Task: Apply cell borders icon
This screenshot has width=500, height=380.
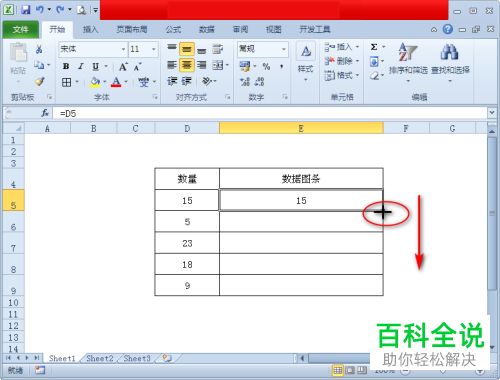Action: (x=67, y=82)
